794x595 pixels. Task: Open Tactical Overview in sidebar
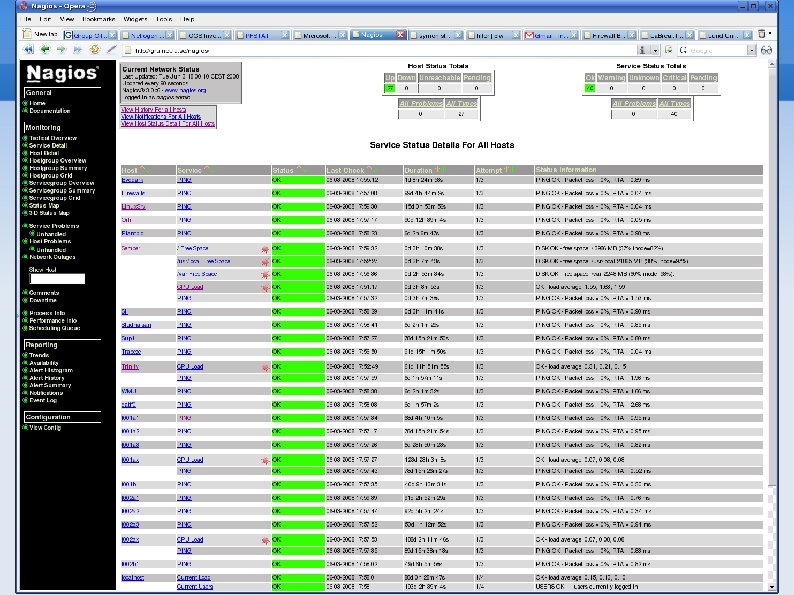53,138
